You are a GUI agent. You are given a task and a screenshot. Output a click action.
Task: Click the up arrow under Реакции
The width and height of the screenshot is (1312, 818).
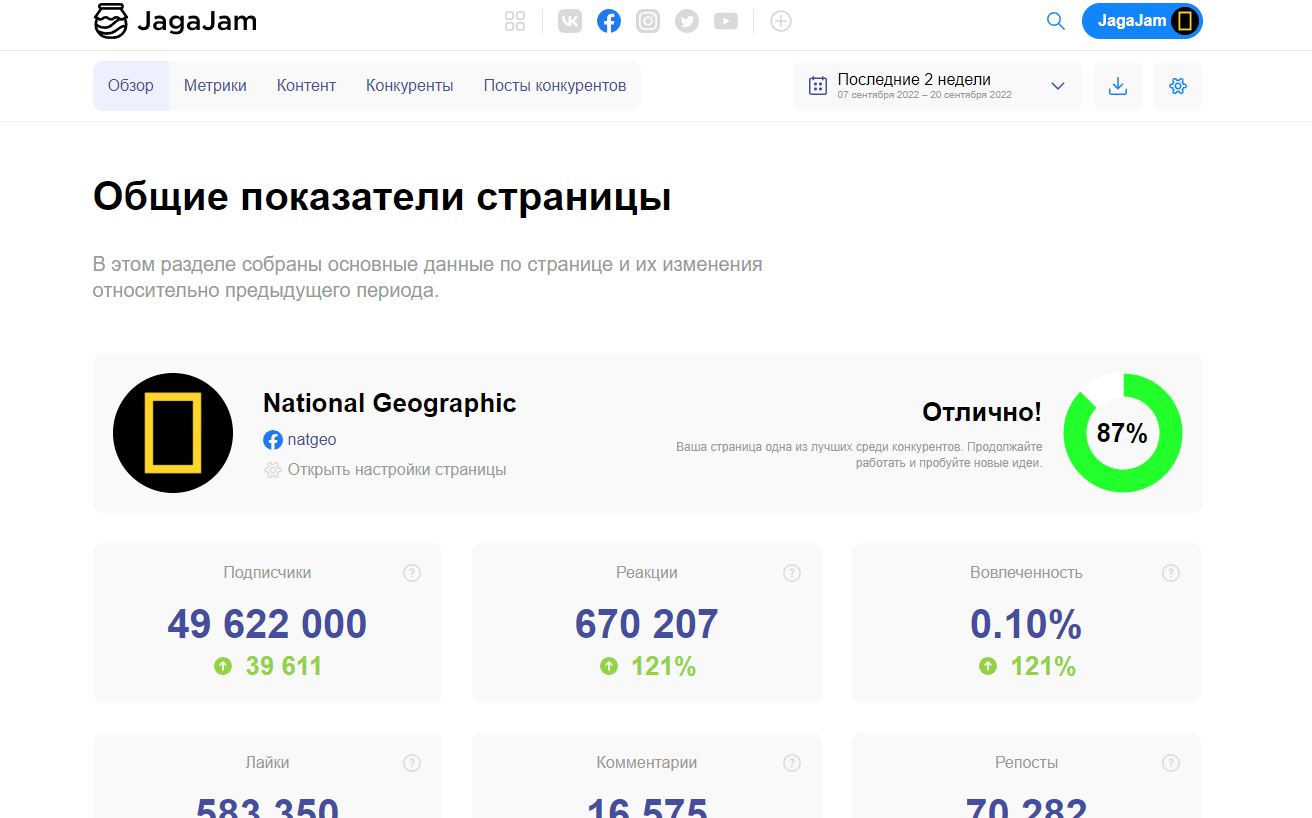click(x=609, y=666)
